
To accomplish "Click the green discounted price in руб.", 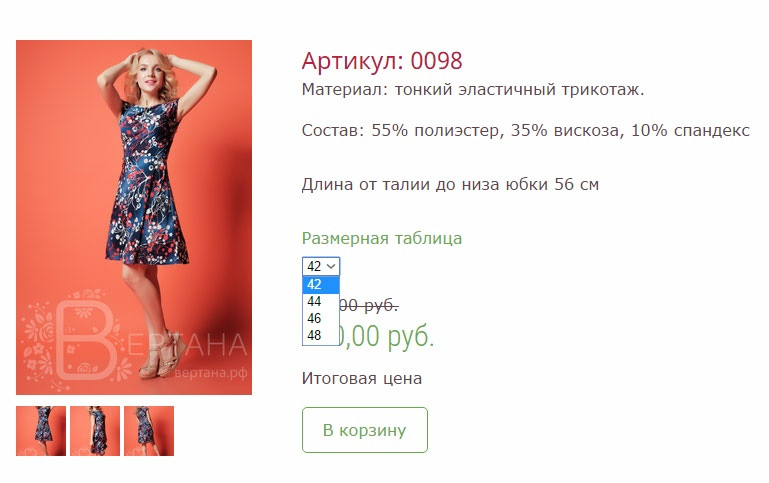I will click(x=387, y=336).
